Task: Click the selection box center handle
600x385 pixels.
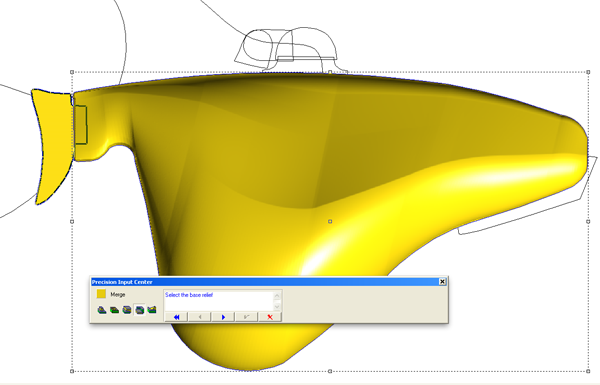Action: pos(330,221)
